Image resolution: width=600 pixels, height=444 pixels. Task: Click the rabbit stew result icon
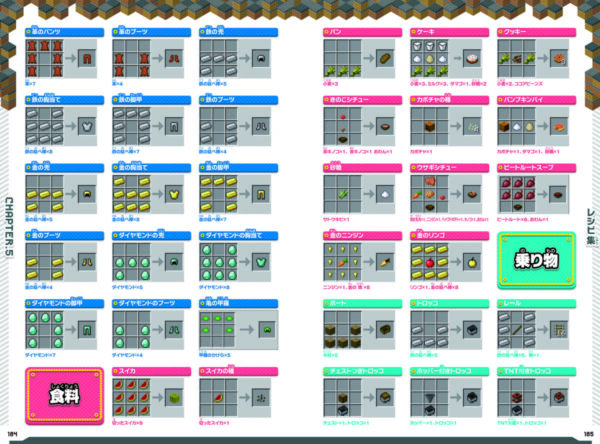click(x=471, y=194)
